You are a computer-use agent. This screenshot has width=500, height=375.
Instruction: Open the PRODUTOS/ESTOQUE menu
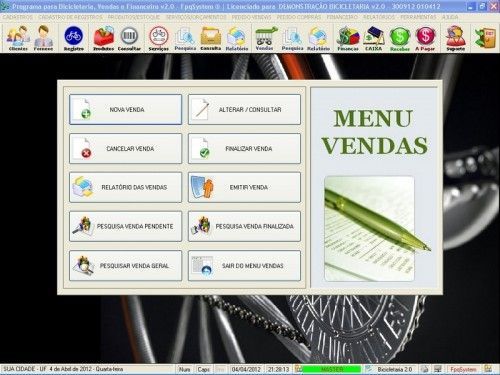tap(134, 17)
